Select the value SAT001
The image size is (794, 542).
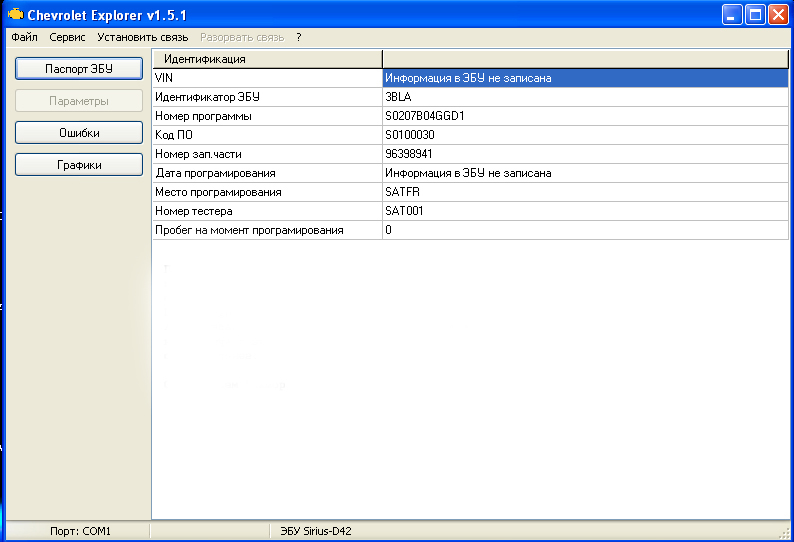[x=585, y=211]
